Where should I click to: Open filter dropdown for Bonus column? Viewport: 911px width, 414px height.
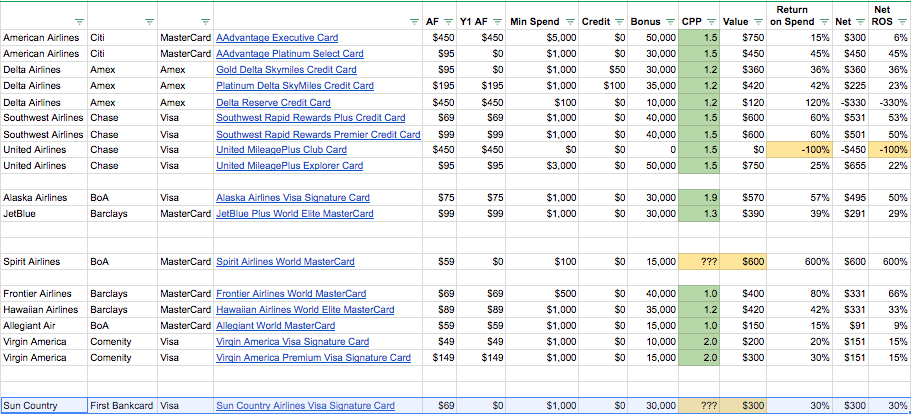point(670,22)
